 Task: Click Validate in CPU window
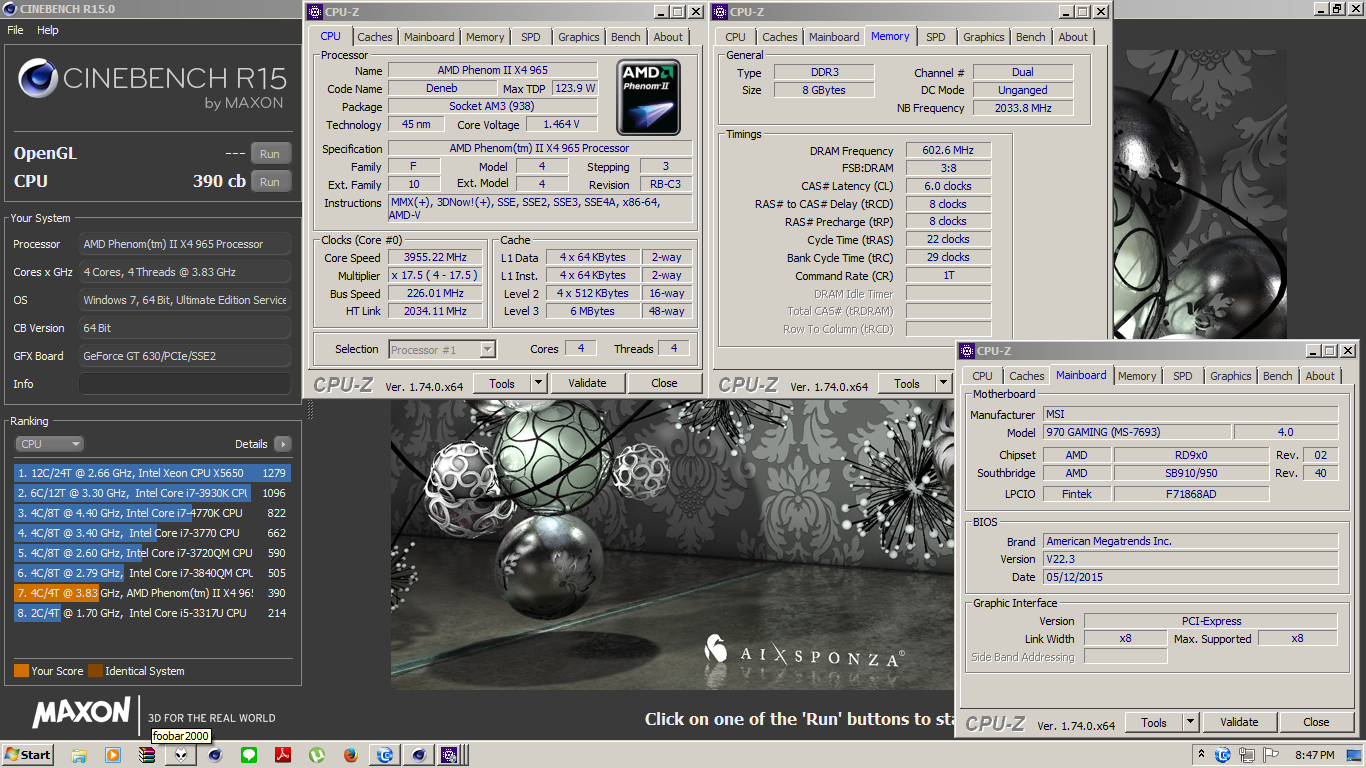587,383
